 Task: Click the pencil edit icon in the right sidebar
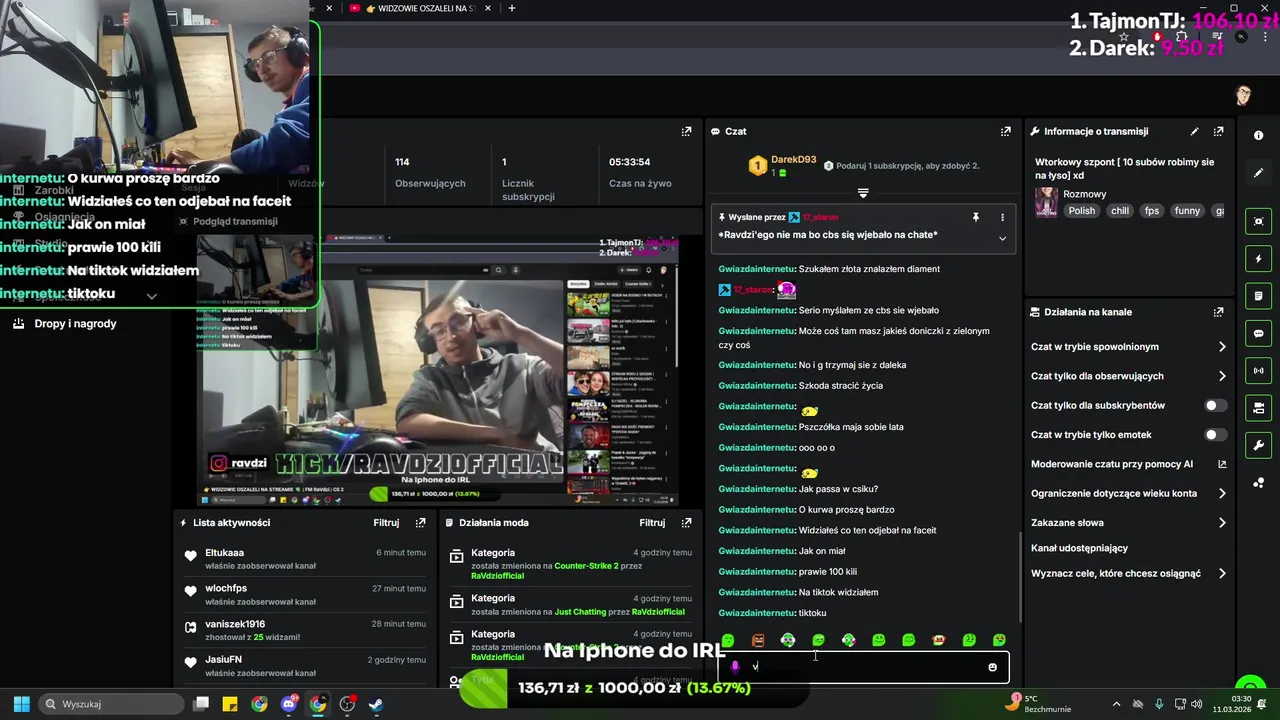(x=1258, y=173)
